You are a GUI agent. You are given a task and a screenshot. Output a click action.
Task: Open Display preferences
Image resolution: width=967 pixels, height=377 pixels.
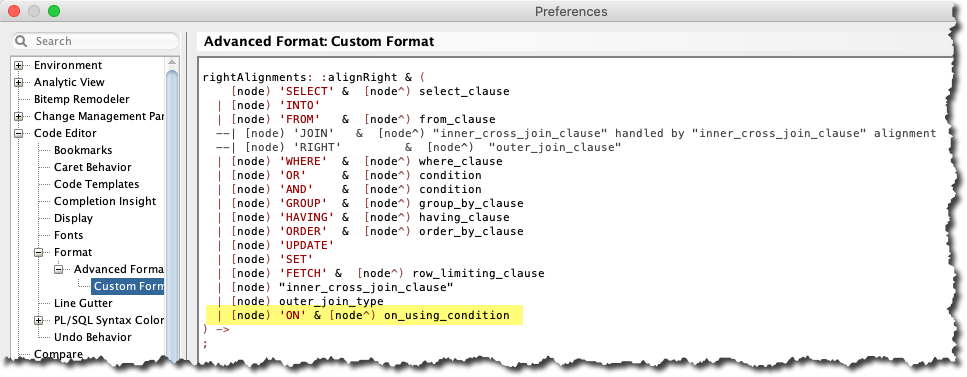coord(73,218)
